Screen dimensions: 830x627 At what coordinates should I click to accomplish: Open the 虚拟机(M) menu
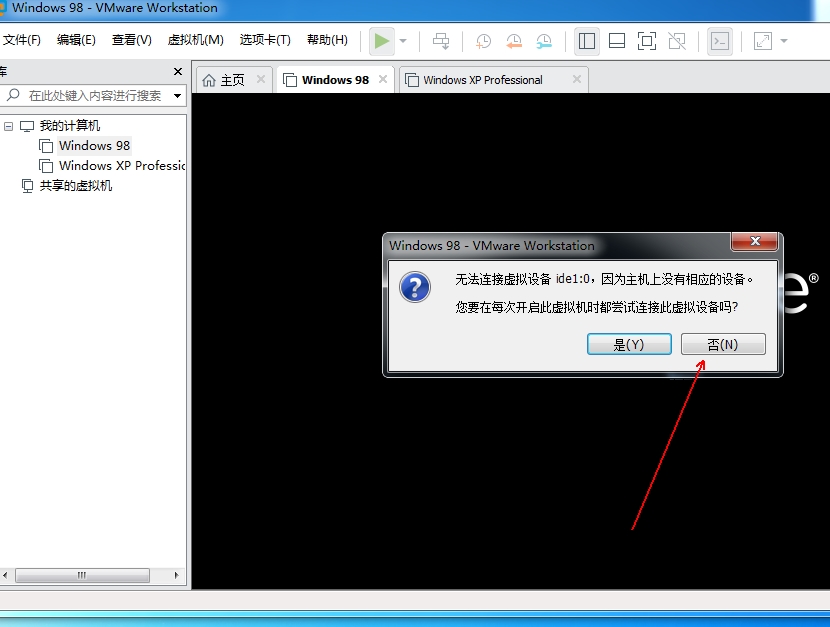click(195, 40)
